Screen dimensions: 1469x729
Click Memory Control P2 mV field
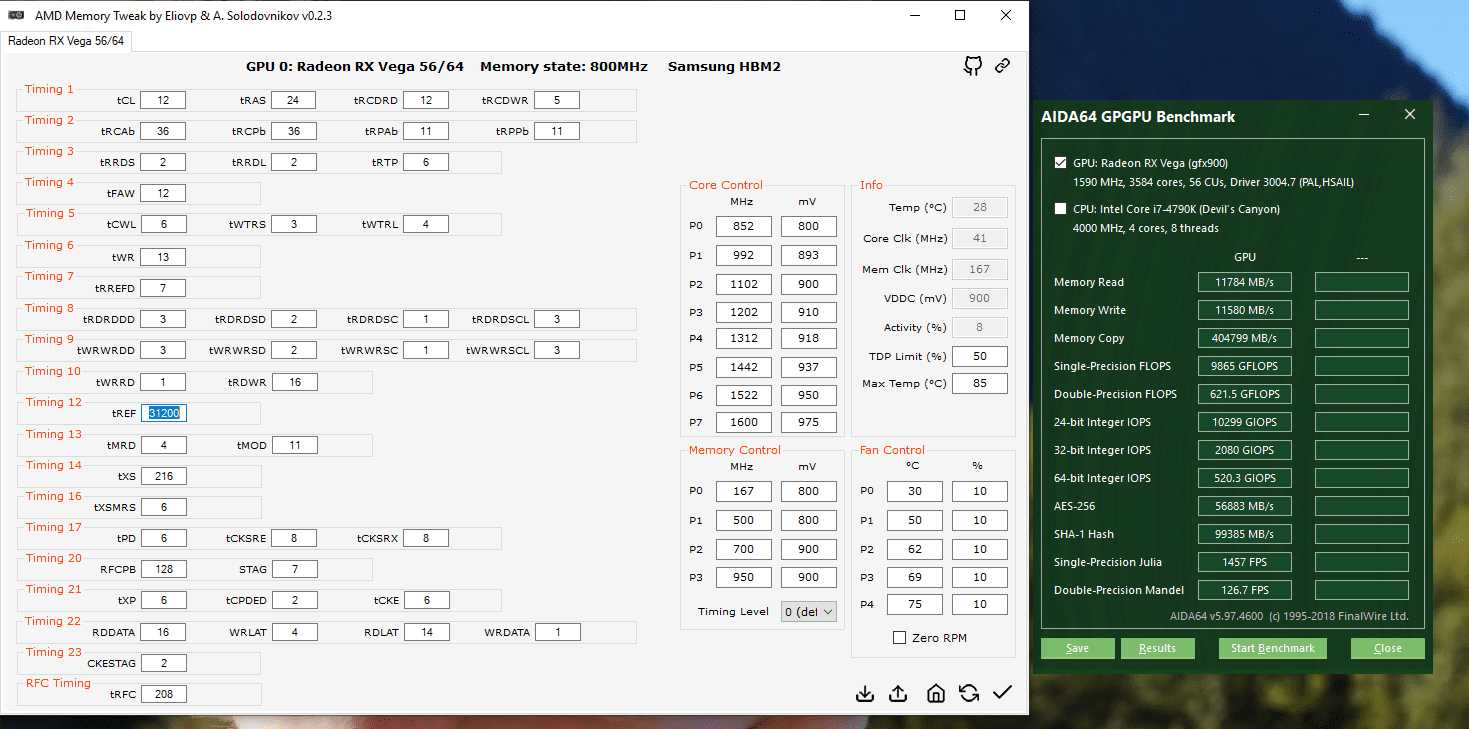(808, 549)
